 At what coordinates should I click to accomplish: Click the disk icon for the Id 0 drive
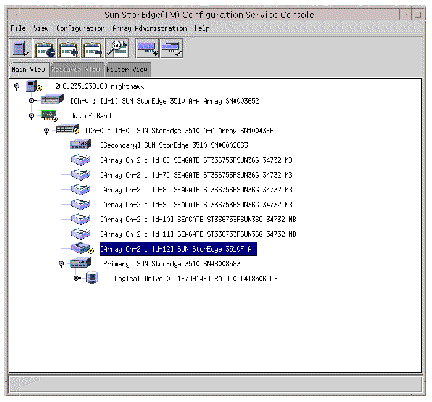point(80,160)
